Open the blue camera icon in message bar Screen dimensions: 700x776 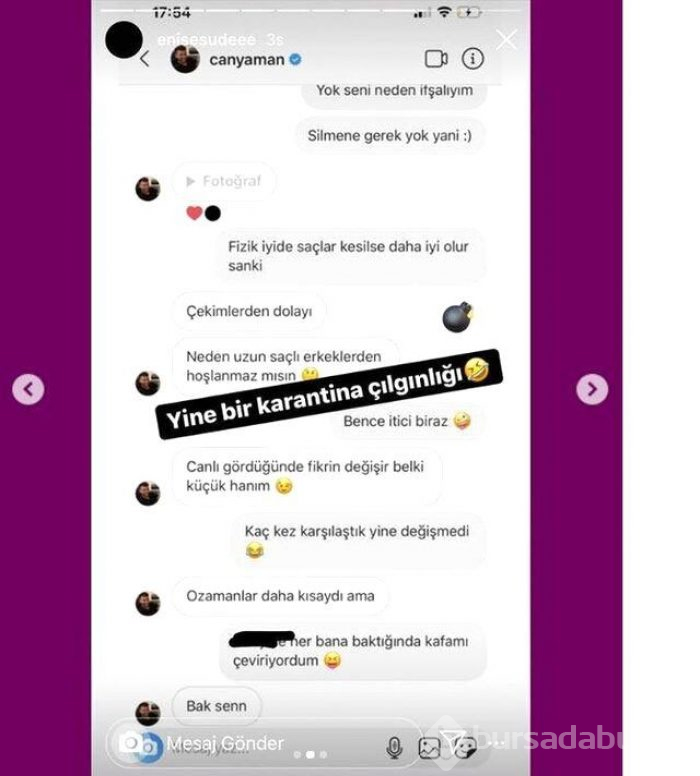pos(141,745)
